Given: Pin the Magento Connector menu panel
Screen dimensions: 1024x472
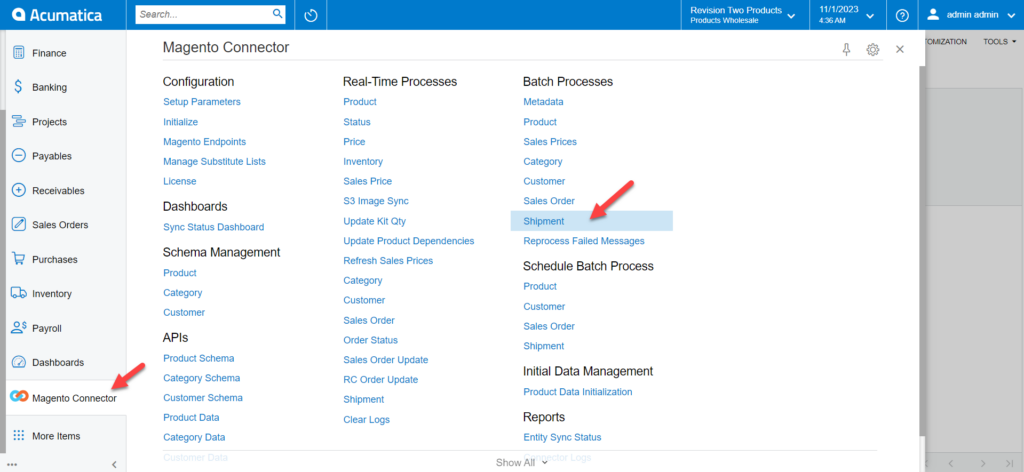Looking at the screenshot, I should 846,50.
